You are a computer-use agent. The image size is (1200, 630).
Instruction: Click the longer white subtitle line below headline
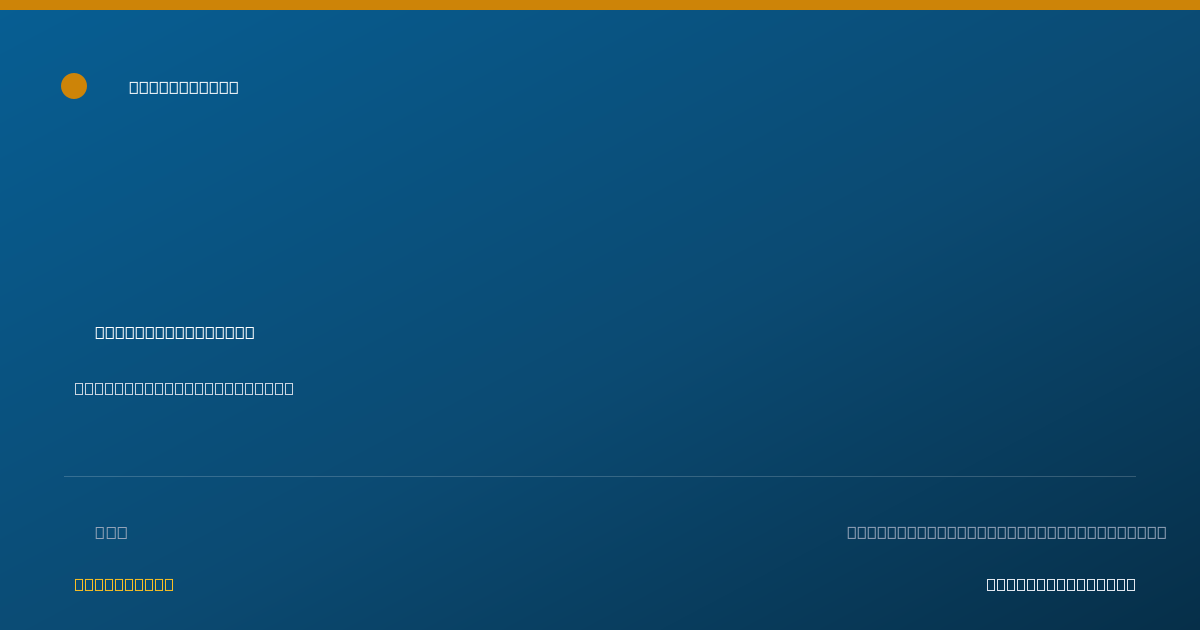point(184,388)
